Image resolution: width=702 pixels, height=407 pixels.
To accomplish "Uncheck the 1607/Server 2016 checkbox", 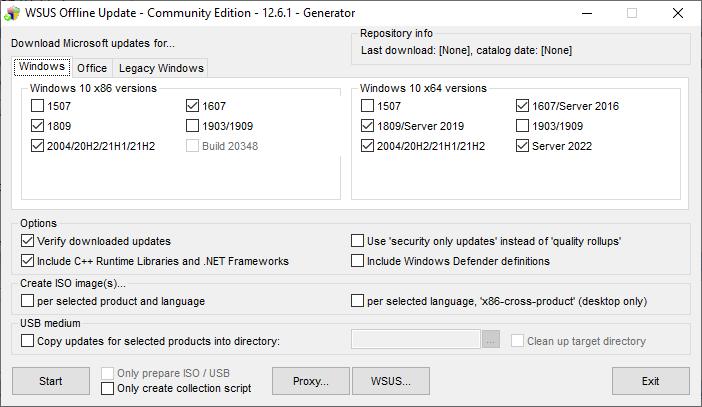I will click(522, 106).
